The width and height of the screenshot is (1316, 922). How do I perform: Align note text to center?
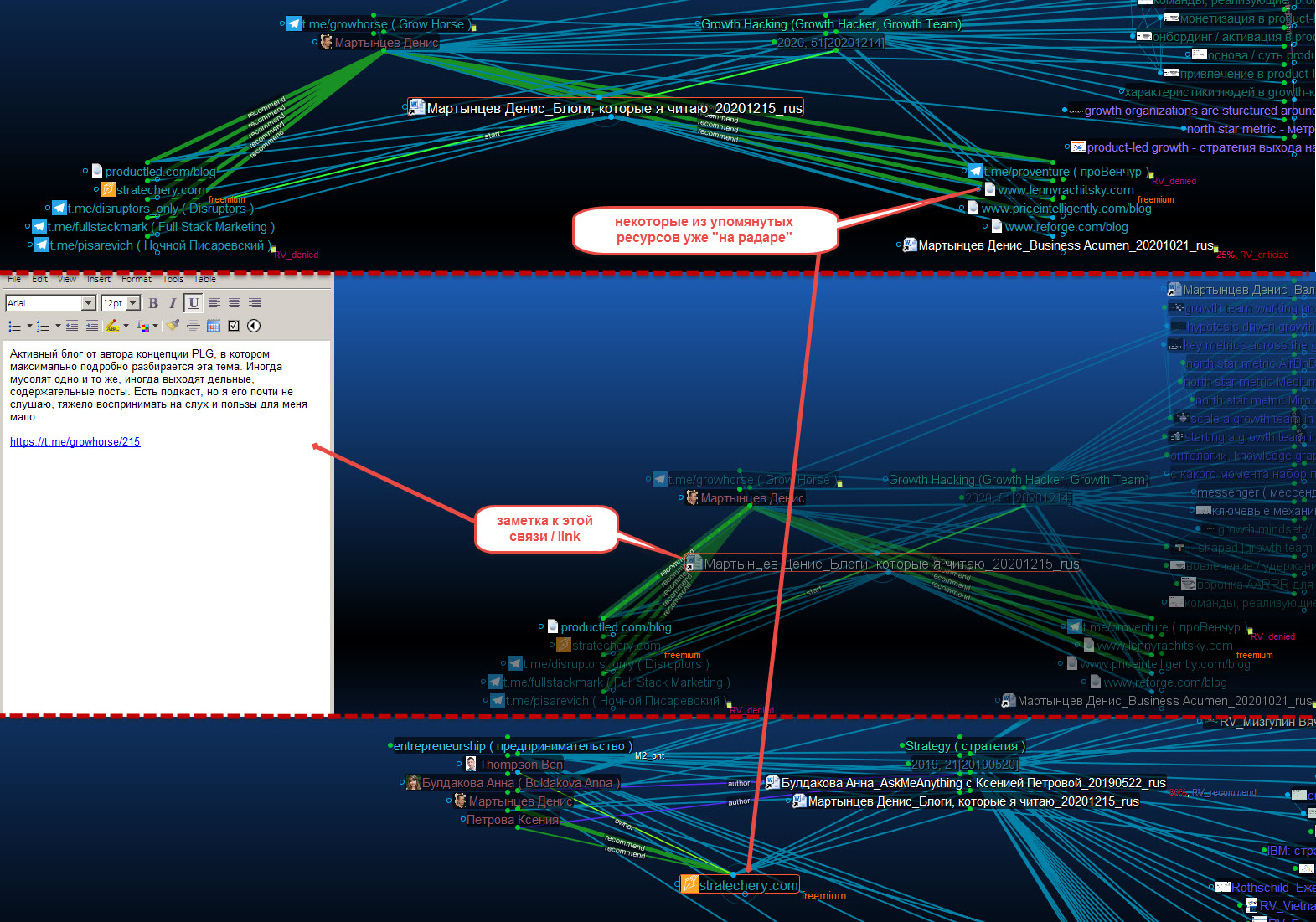tap(235, 303)
